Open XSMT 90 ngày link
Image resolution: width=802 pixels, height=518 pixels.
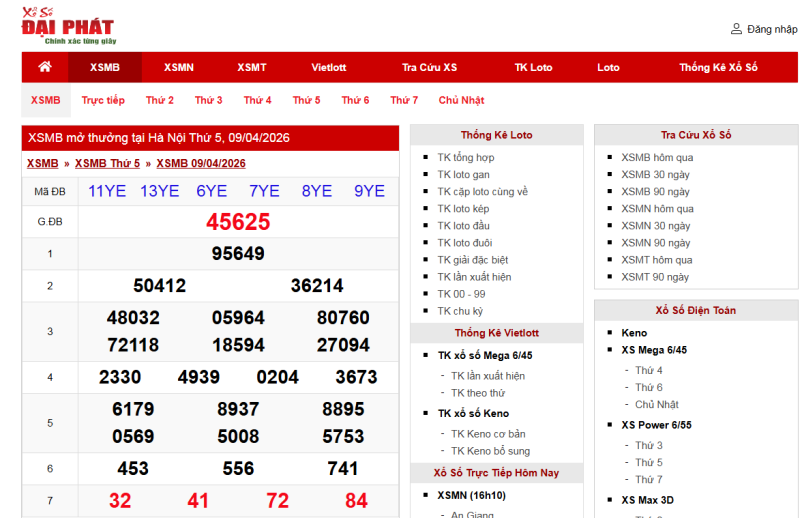coord(655,277)
